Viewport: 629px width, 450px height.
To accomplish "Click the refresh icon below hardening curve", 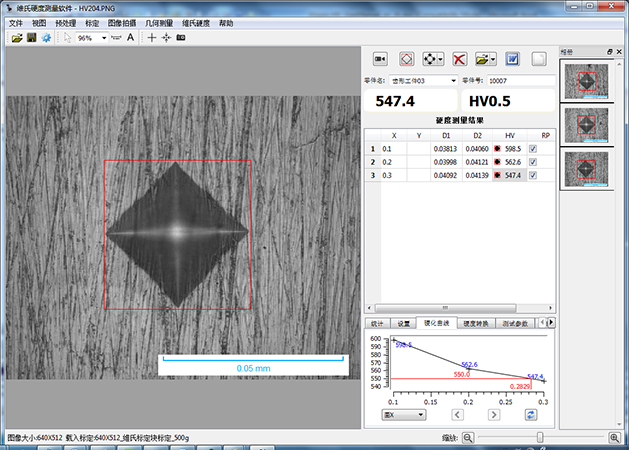I will pyautogui.click(x=530, y=414).
